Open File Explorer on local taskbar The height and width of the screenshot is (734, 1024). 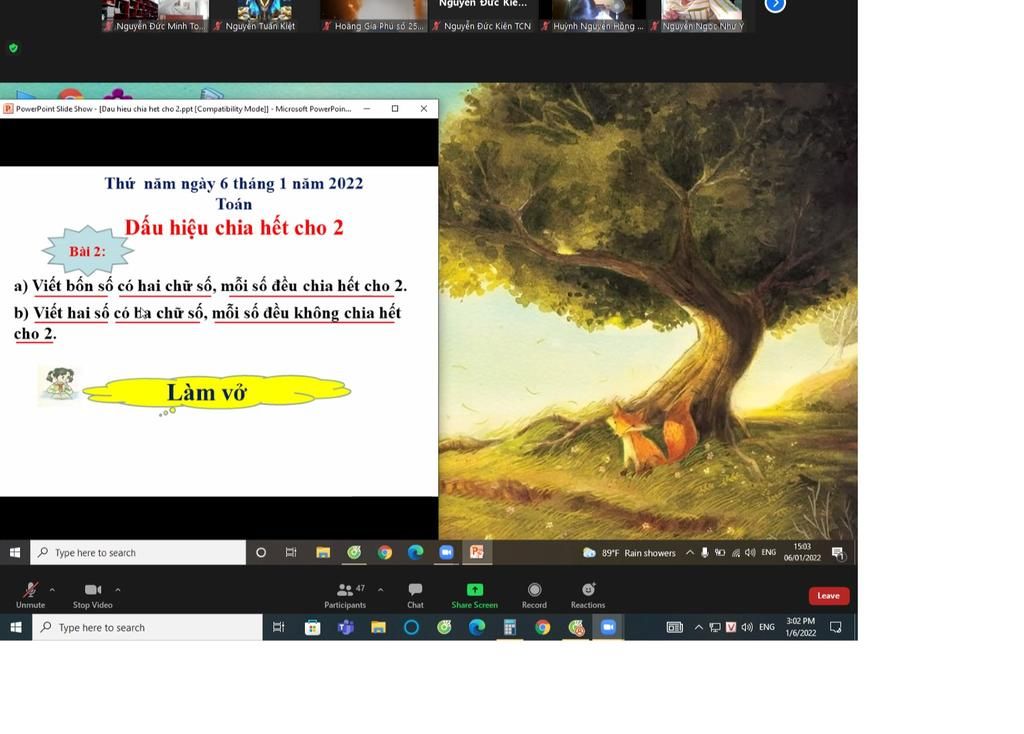coord(378,628)
